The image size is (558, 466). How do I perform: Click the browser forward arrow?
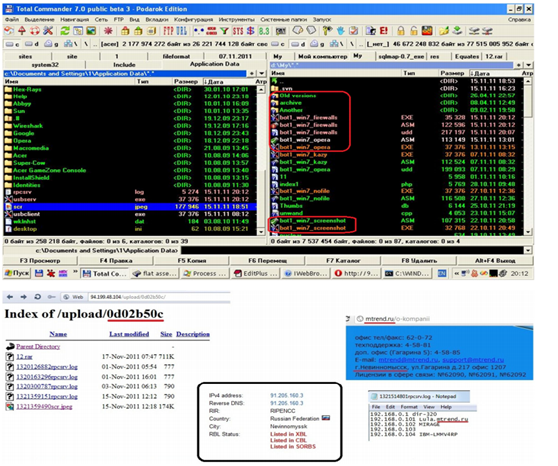pos(23,297)
